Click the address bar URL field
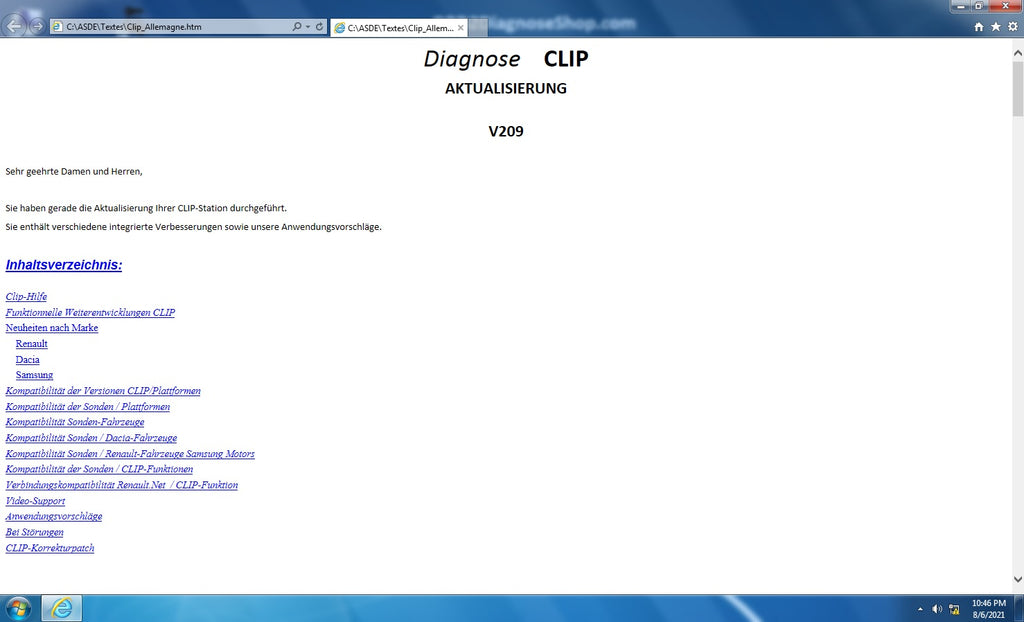The width and height of the screenshot is (1024, 622). [x=170, y=27]
